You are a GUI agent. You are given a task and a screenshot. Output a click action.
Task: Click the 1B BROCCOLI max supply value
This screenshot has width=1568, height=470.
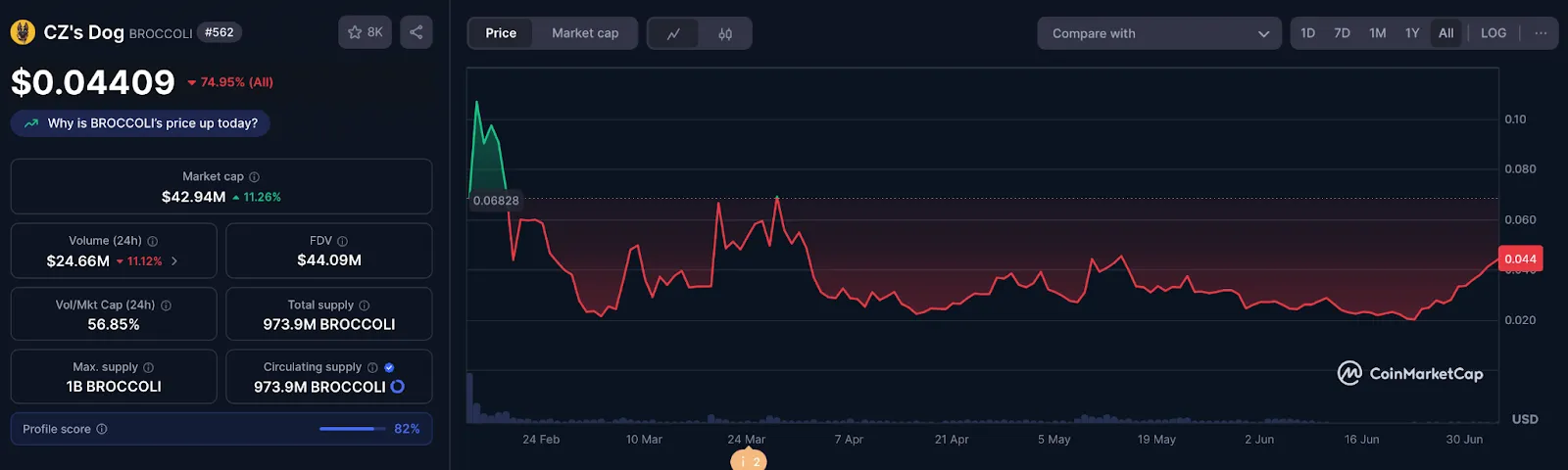[x=114, y=387]
